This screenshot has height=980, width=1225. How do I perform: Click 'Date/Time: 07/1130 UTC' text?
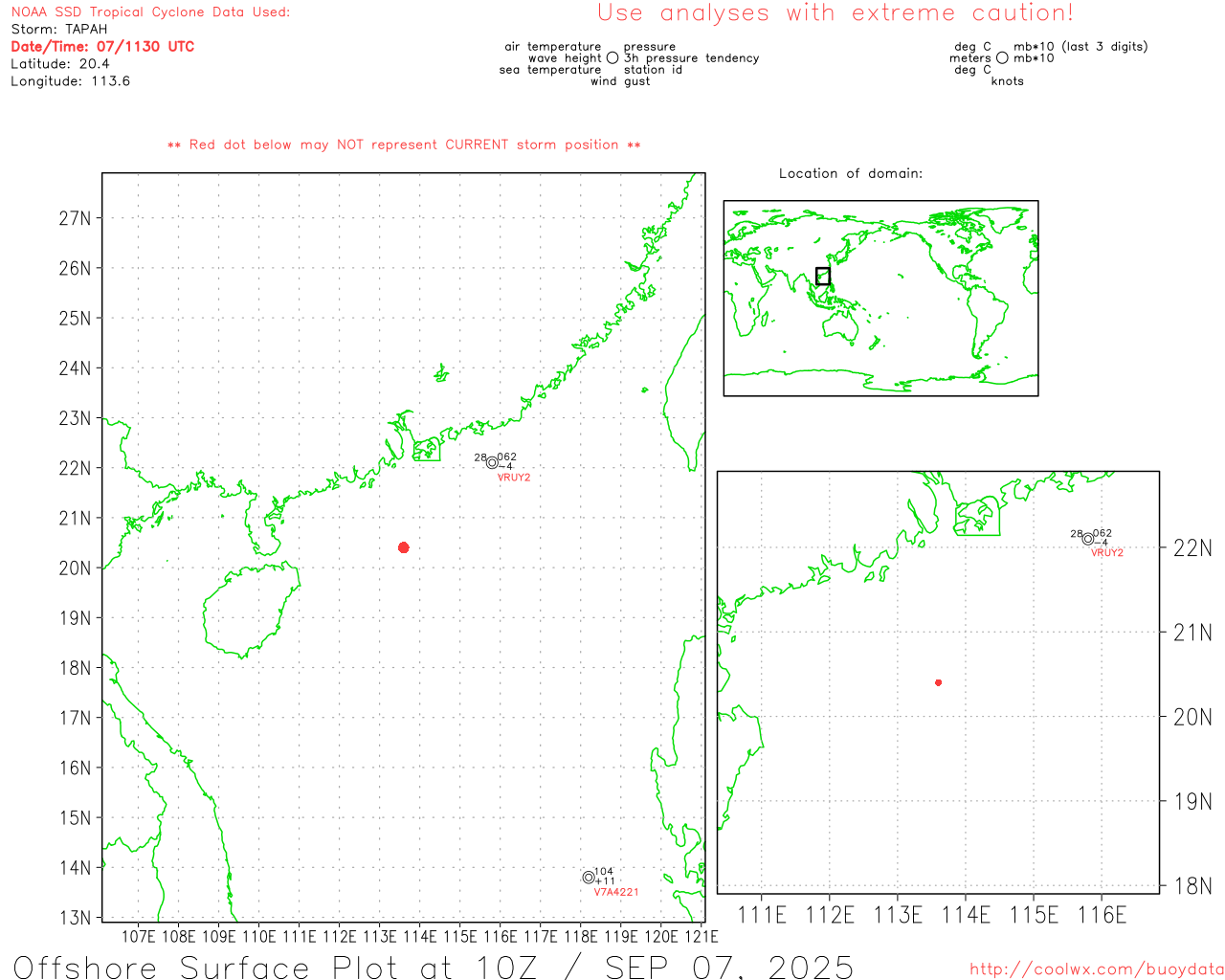(102, 47)
